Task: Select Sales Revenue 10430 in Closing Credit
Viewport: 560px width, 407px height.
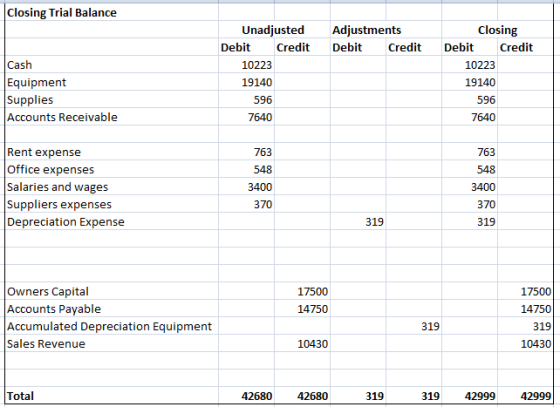Action: (x=536, y=344)
